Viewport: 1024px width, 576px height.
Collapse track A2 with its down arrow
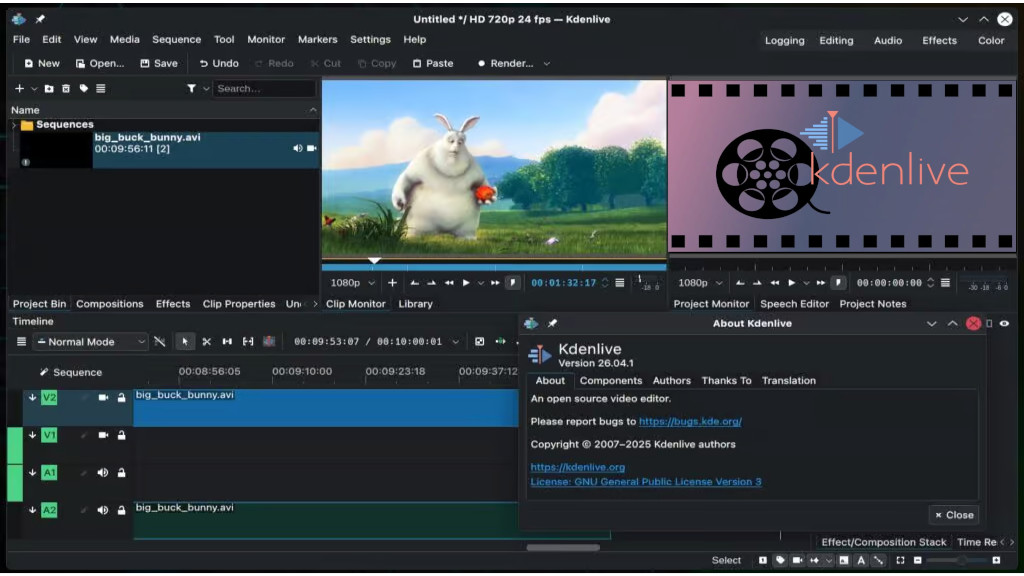pyautogui.click(x=32, y=510)
